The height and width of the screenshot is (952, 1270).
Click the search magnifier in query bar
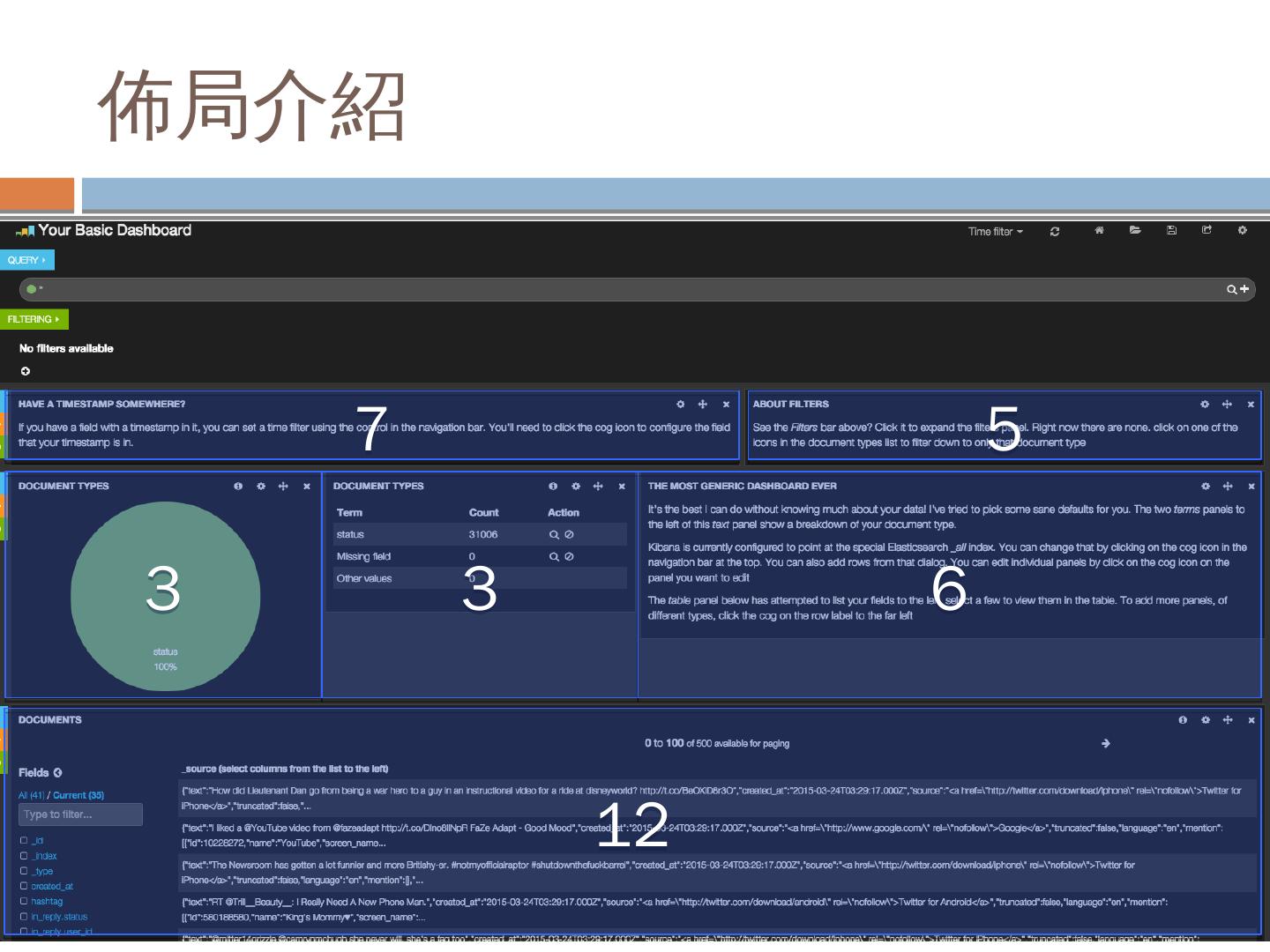(x=1231, y=289)
